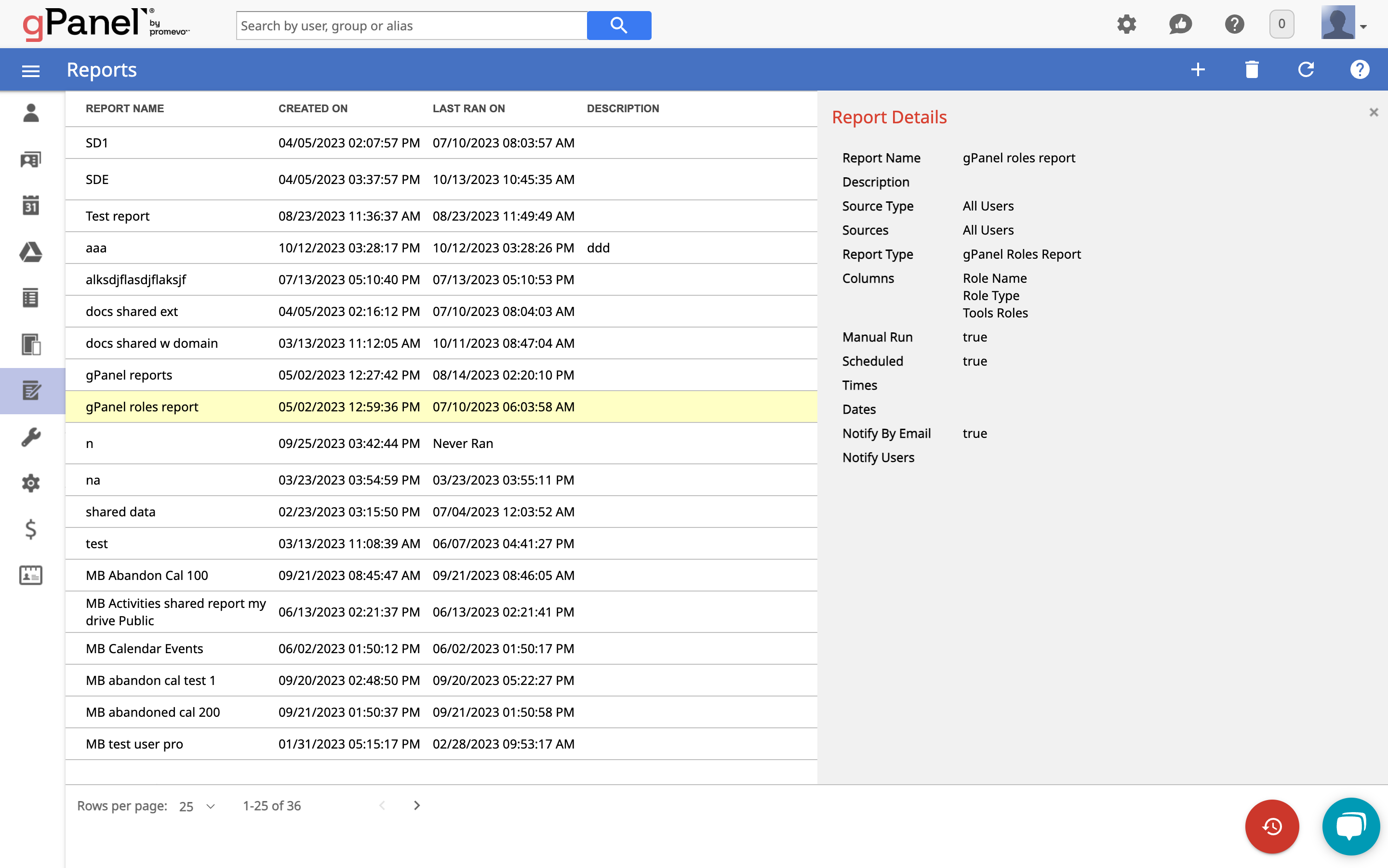This screenshot has width=1388, height=868.
Task: Click the search by user input field
Action: [411, 26]
